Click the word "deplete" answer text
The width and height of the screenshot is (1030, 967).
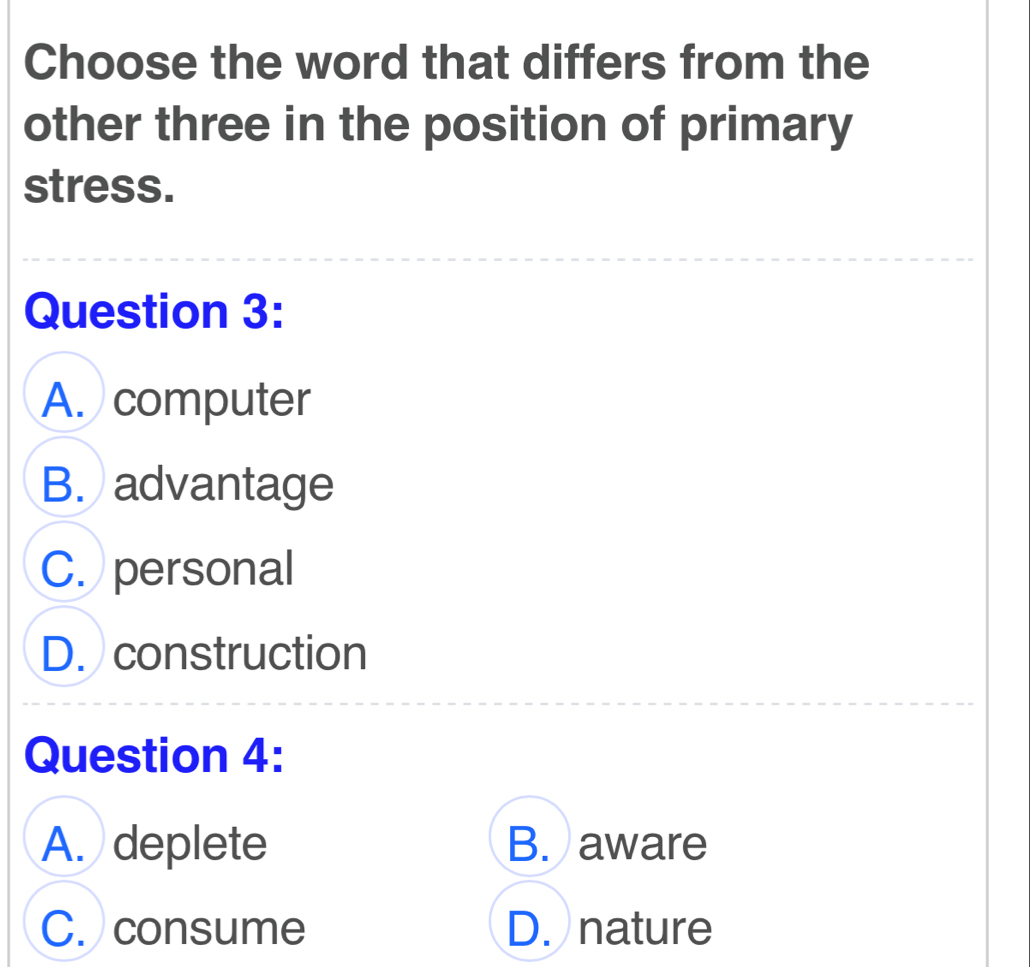(198, 845)
